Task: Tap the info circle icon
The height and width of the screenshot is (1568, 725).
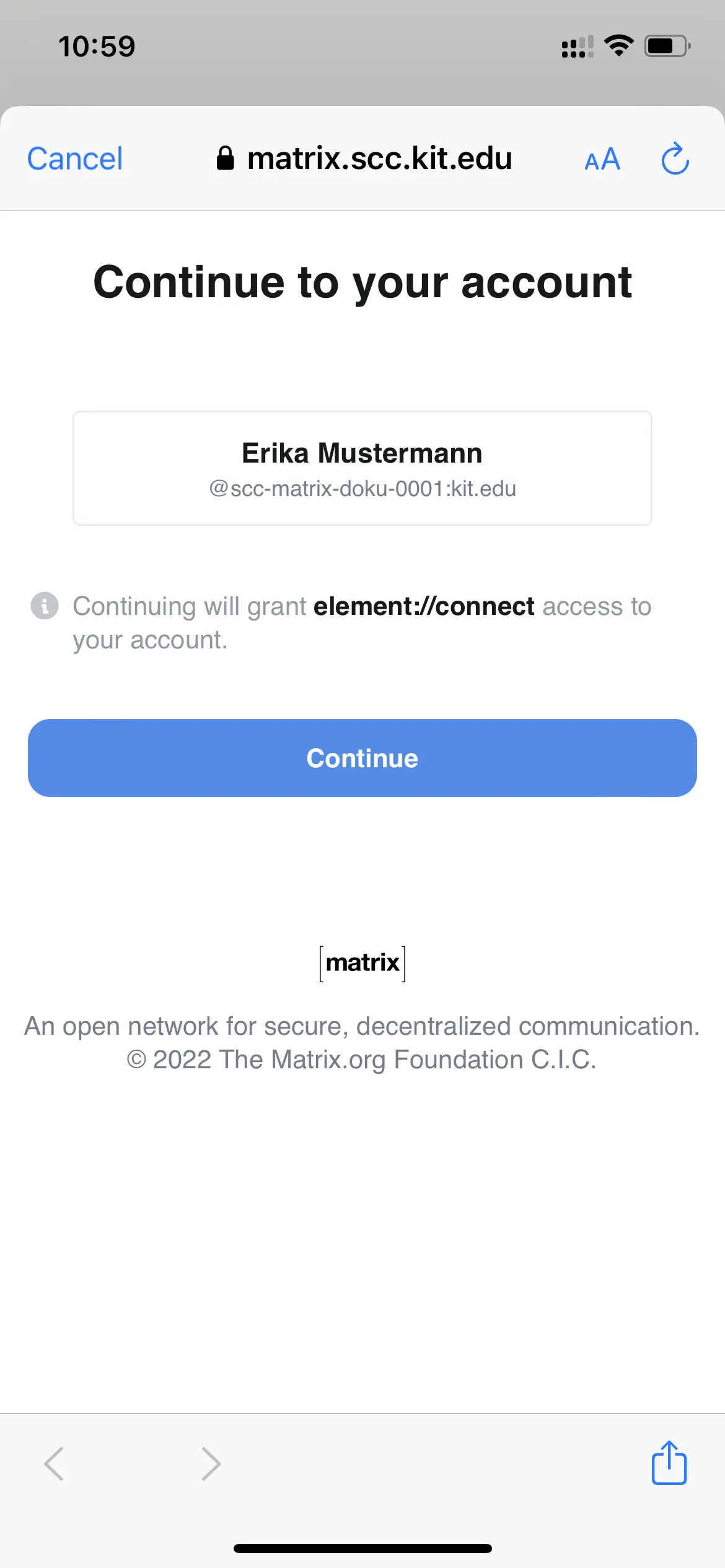Action: (45, 606)
